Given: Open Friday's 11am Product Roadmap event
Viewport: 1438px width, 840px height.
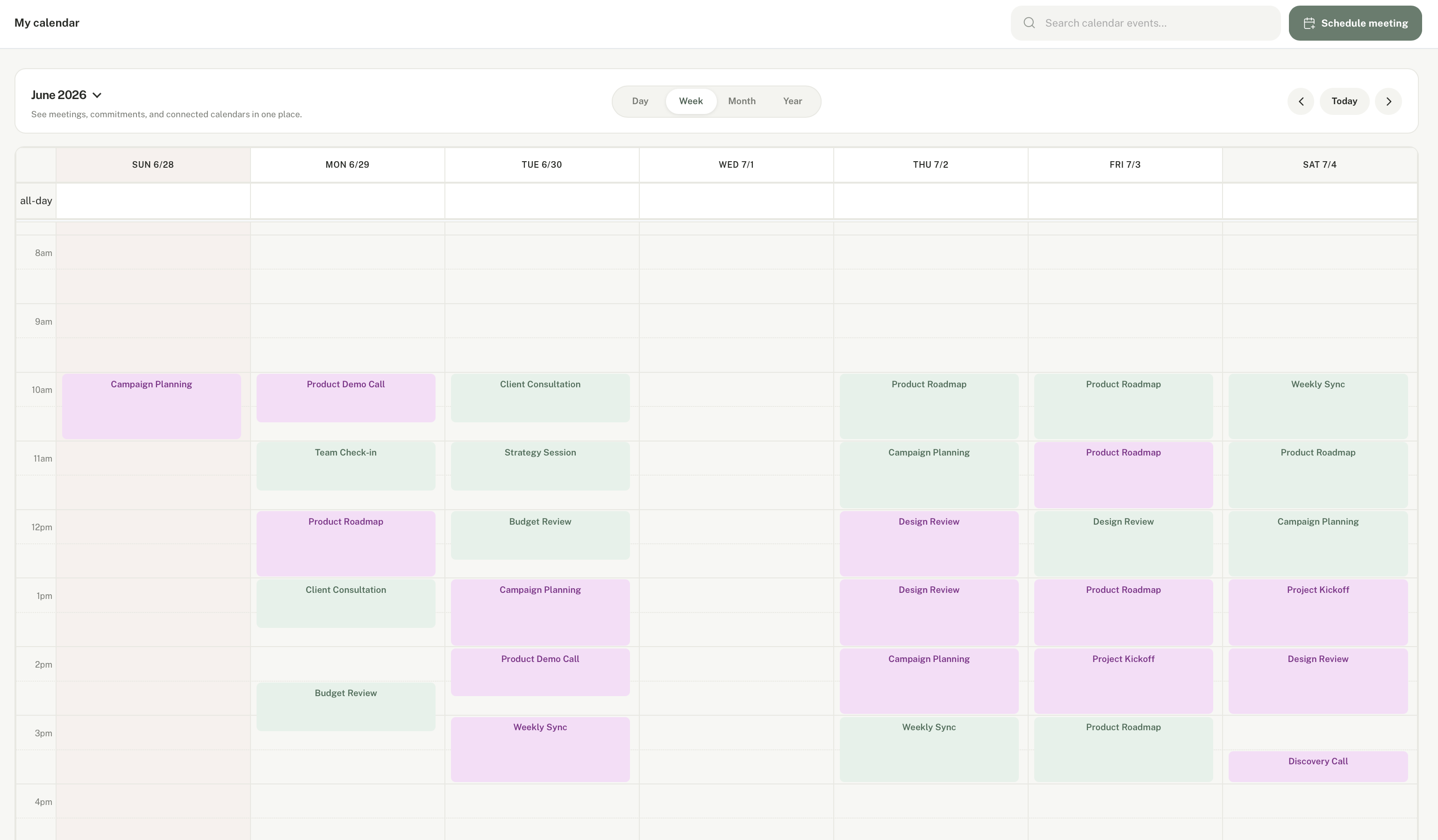Looking at the screenshot, I should coord(1123,475).
